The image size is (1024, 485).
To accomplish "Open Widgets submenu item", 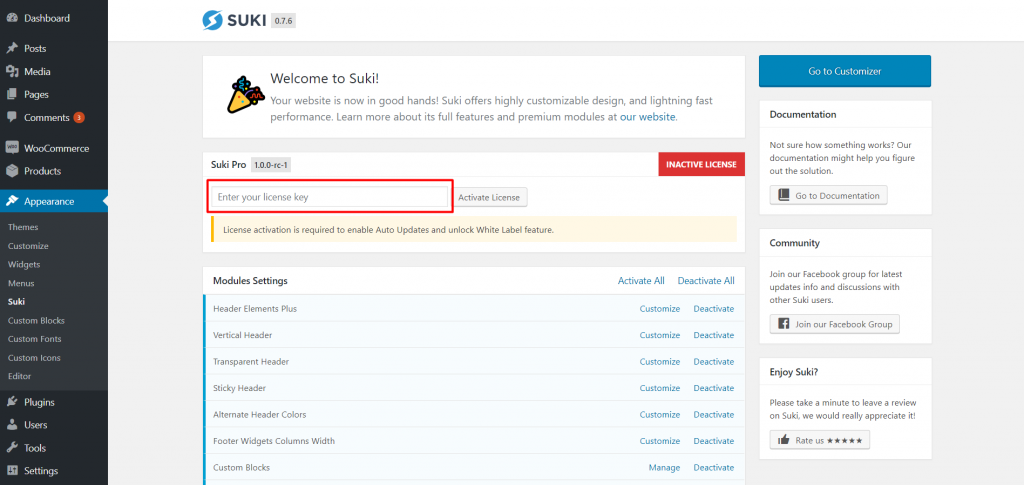I will coord(24,264).
